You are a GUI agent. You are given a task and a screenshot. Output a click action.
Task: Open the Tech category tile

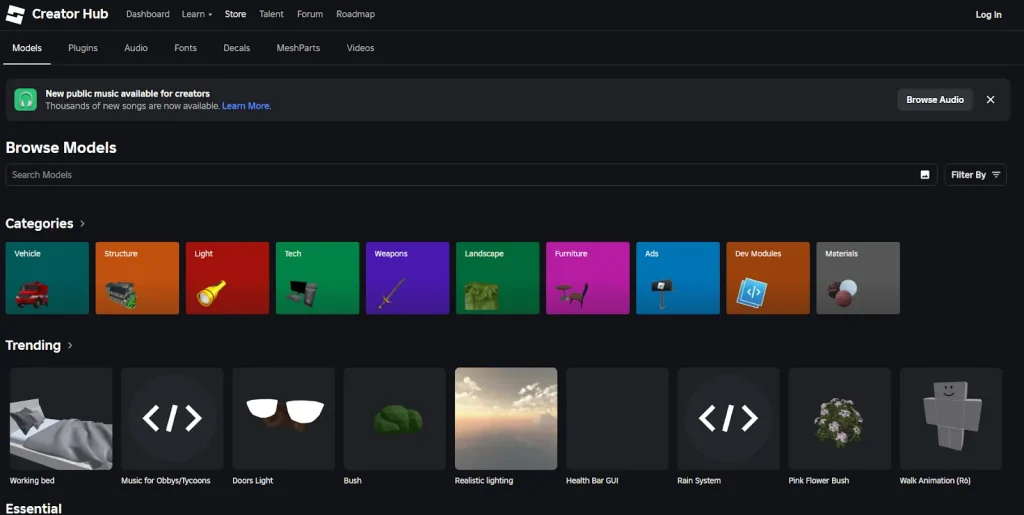(317, 278)
